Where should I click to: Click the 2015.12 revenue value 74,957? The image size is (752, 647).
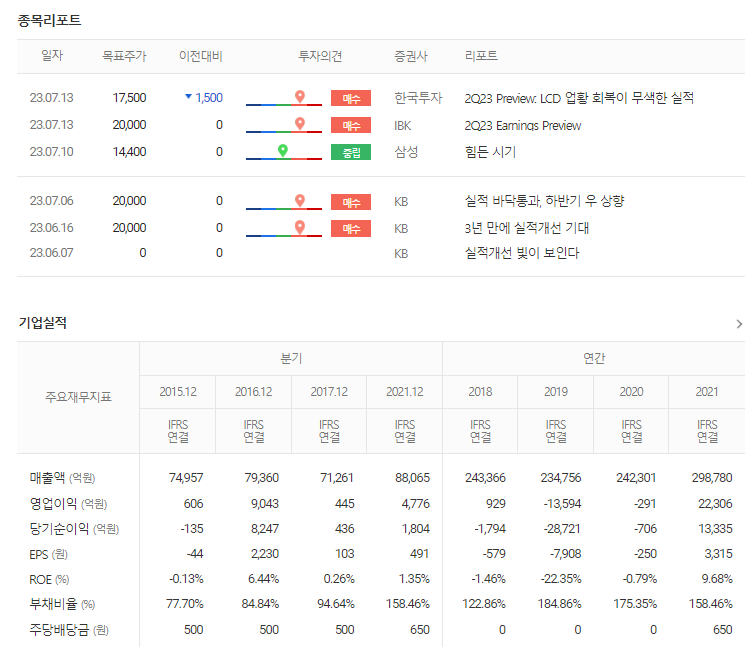[x=186, y=478]
